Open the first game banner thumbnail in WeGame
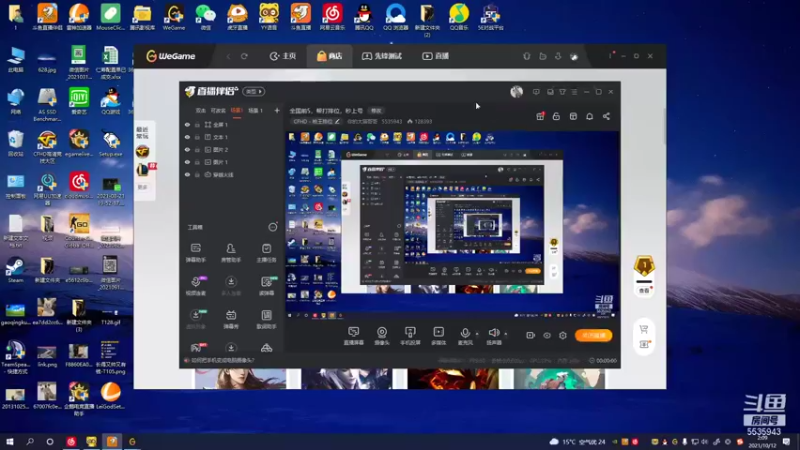The width and height of the screenshot is (800, 450). click(240, 379)
